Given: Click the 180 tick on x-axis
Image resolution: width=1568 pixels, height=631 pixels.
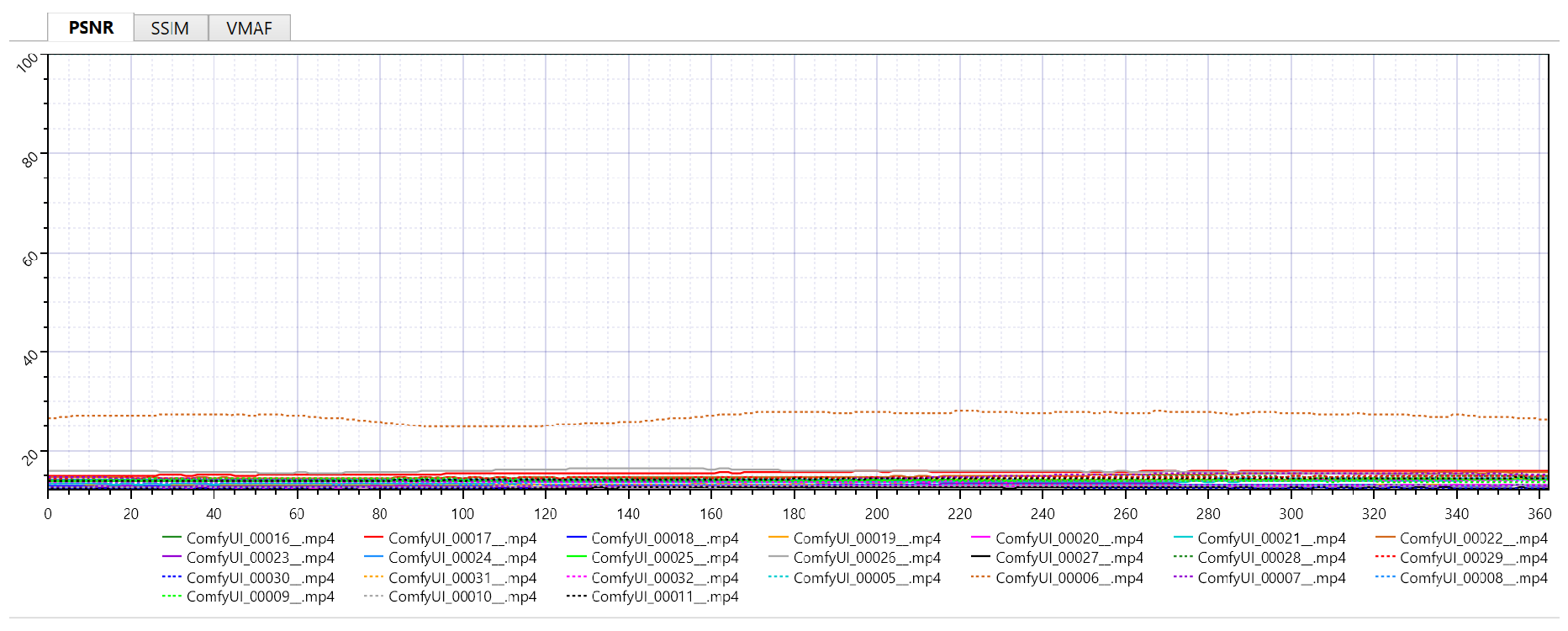Looking at the screenshot, I should 794,514.
